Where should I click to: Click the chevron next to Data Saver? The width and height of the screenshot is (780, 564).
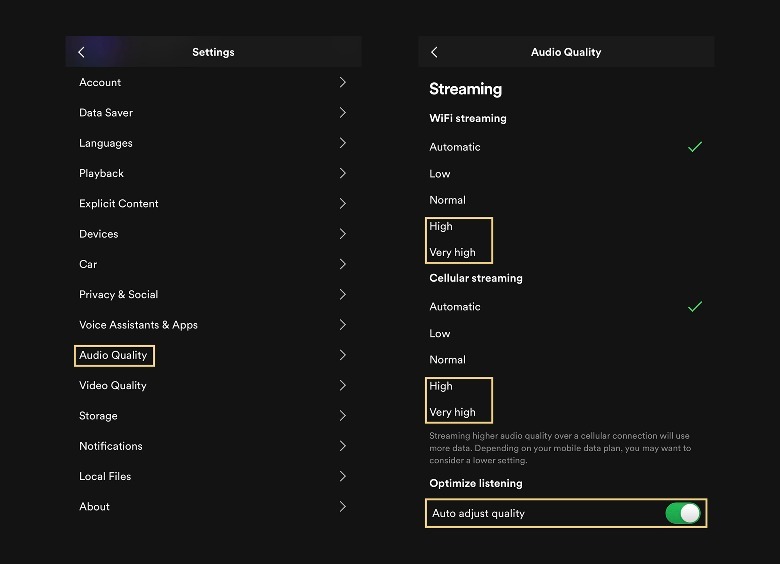342,113
